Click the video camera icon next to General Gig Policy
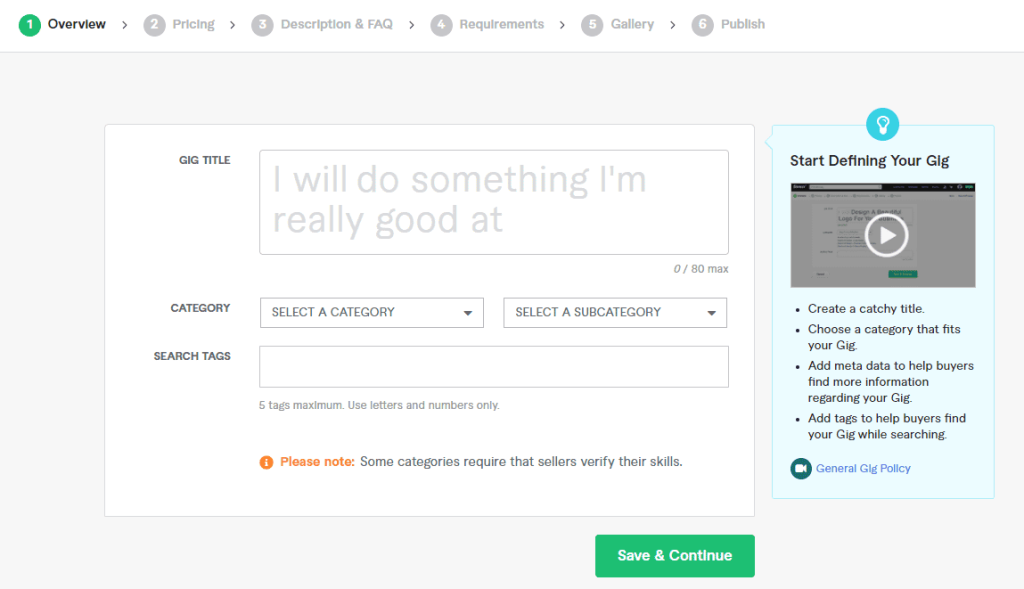Viewport: 1024px width, 589px height. pyautogui.click(x=801, y=468)
